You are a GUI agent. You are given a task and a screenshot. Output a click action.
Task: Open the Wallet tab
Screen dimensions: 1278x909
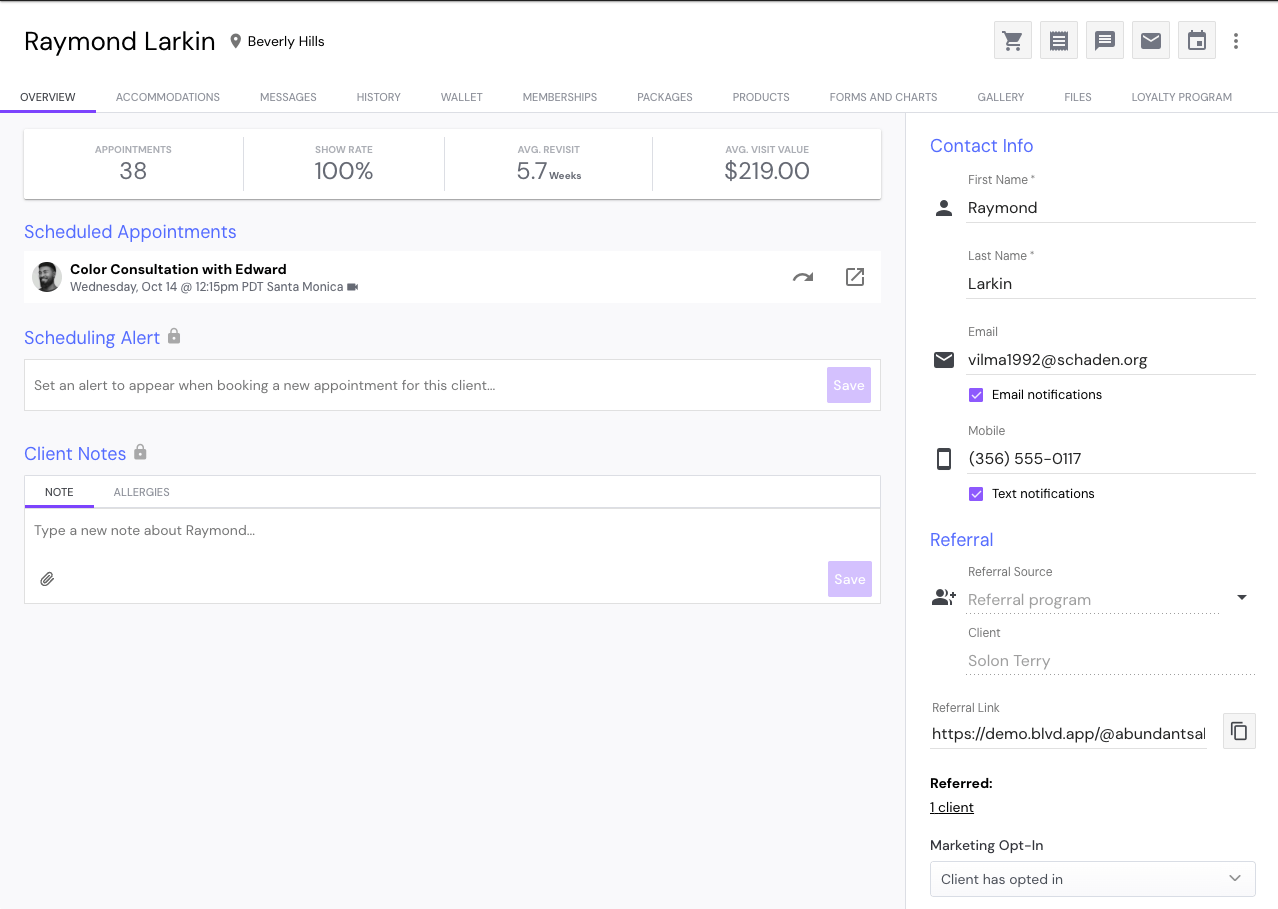462,97
